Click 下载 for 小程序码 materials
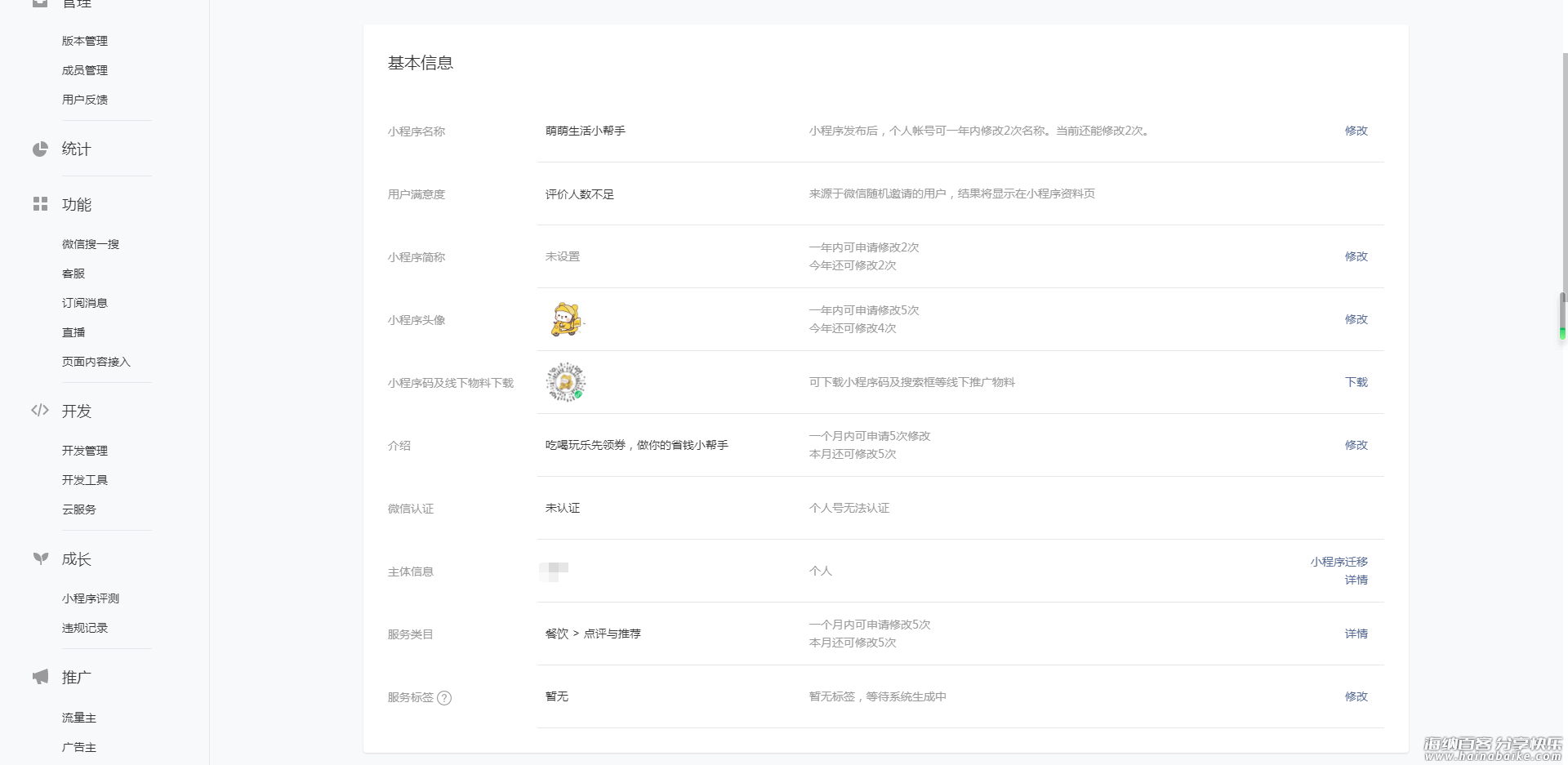Image resolution: width=1568 pixels, height=765 pixels. tap(1356, 382)
